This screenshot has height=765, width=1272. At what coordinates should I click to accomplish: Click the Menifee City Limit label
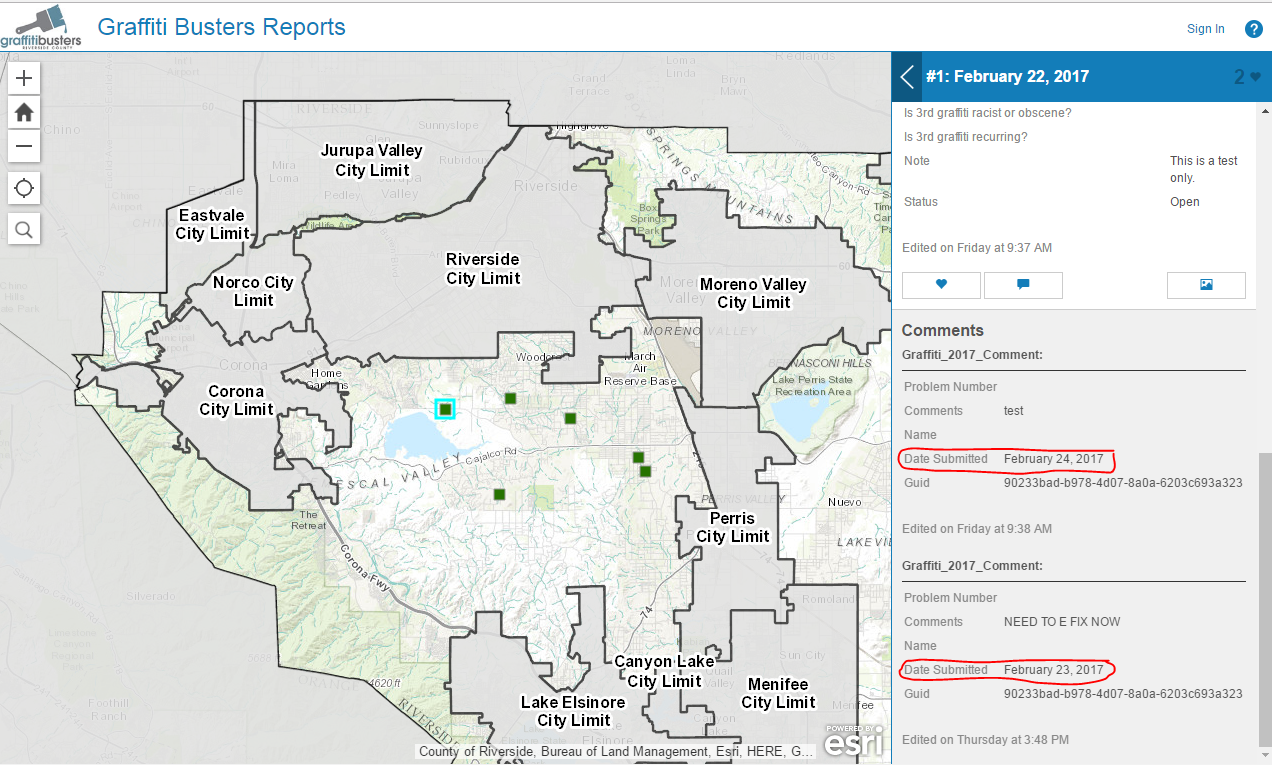(778, 693)
